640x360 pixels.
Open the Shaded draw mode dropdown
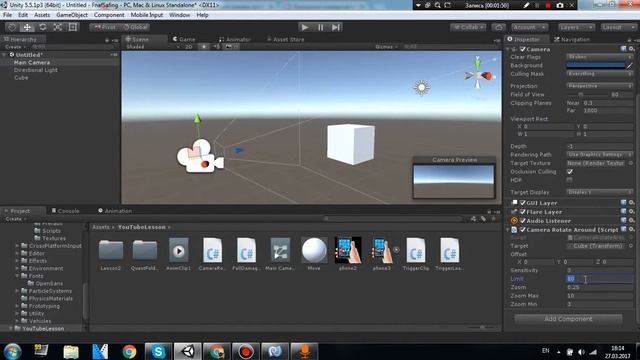(153, 47)
